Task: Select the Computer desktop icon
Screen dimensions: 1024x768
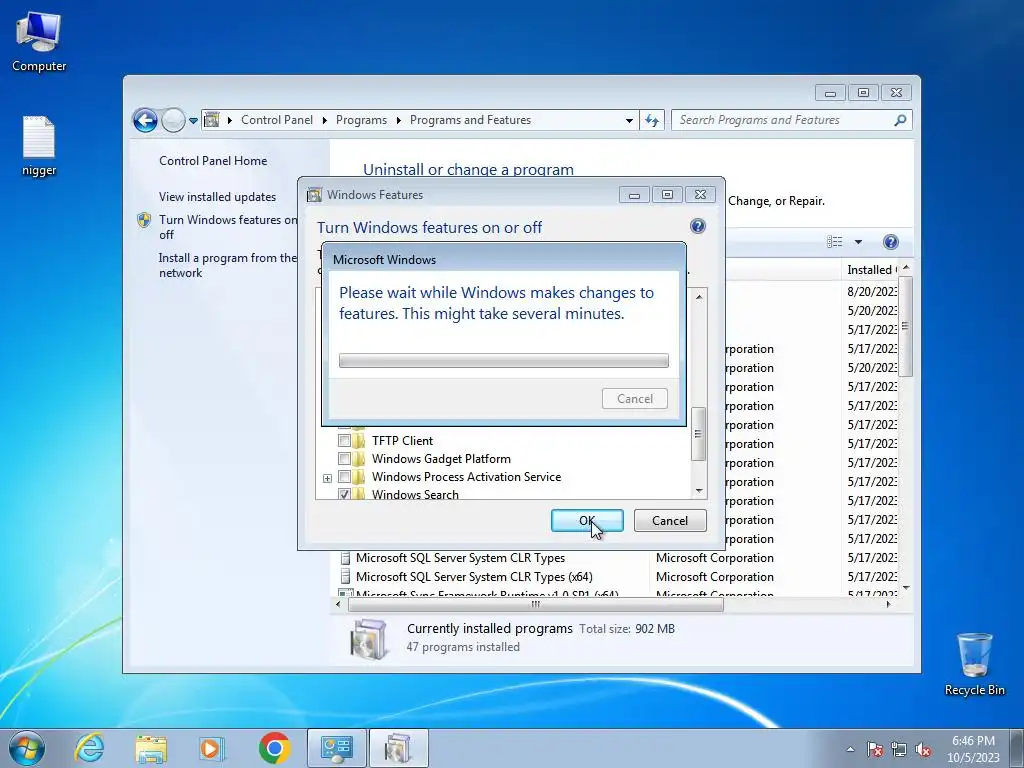Action: pos(39,40)
